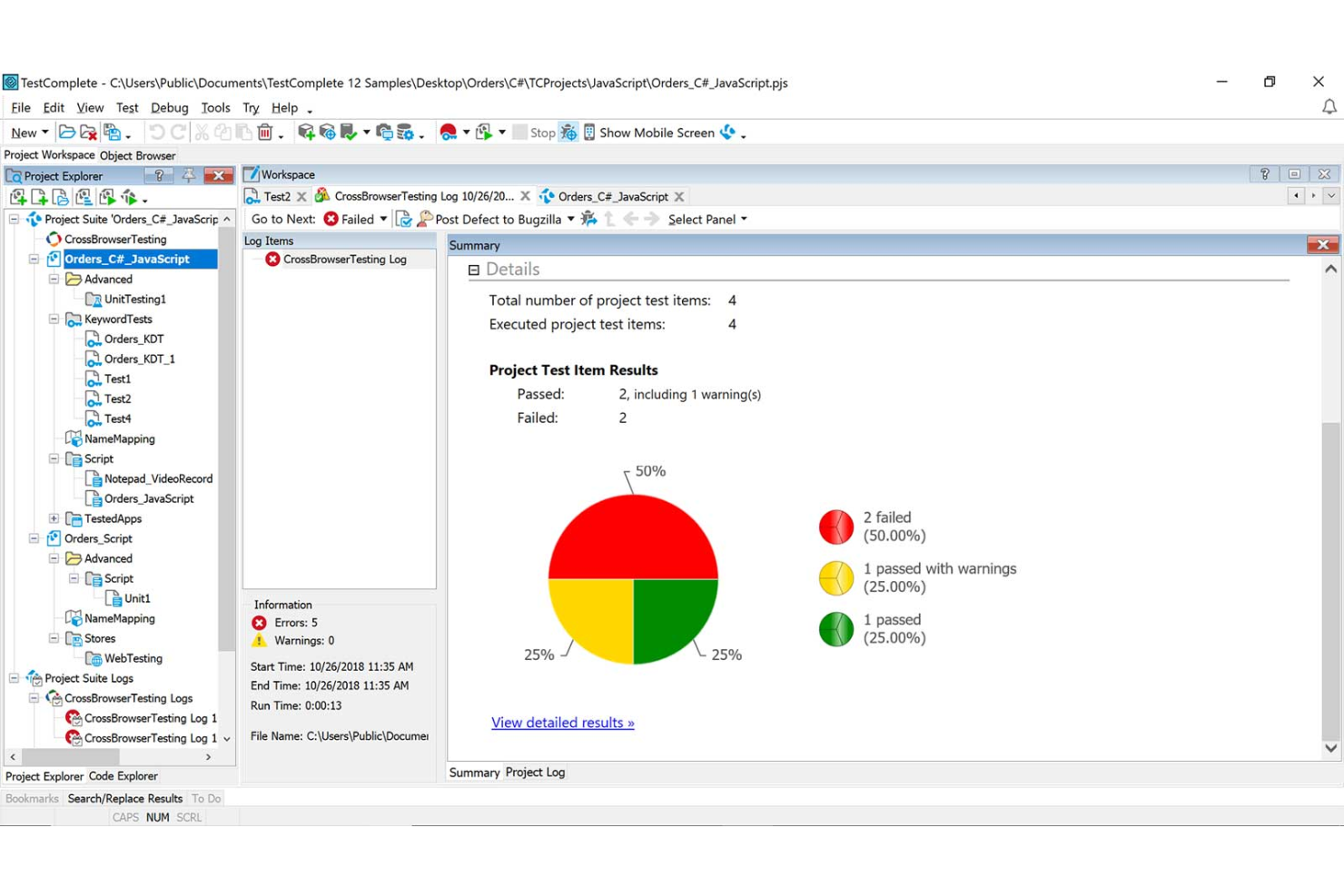This screenshot has width=1344, height=896.
Task: Collapse the Details section in Summary
Action: point(473,270)
